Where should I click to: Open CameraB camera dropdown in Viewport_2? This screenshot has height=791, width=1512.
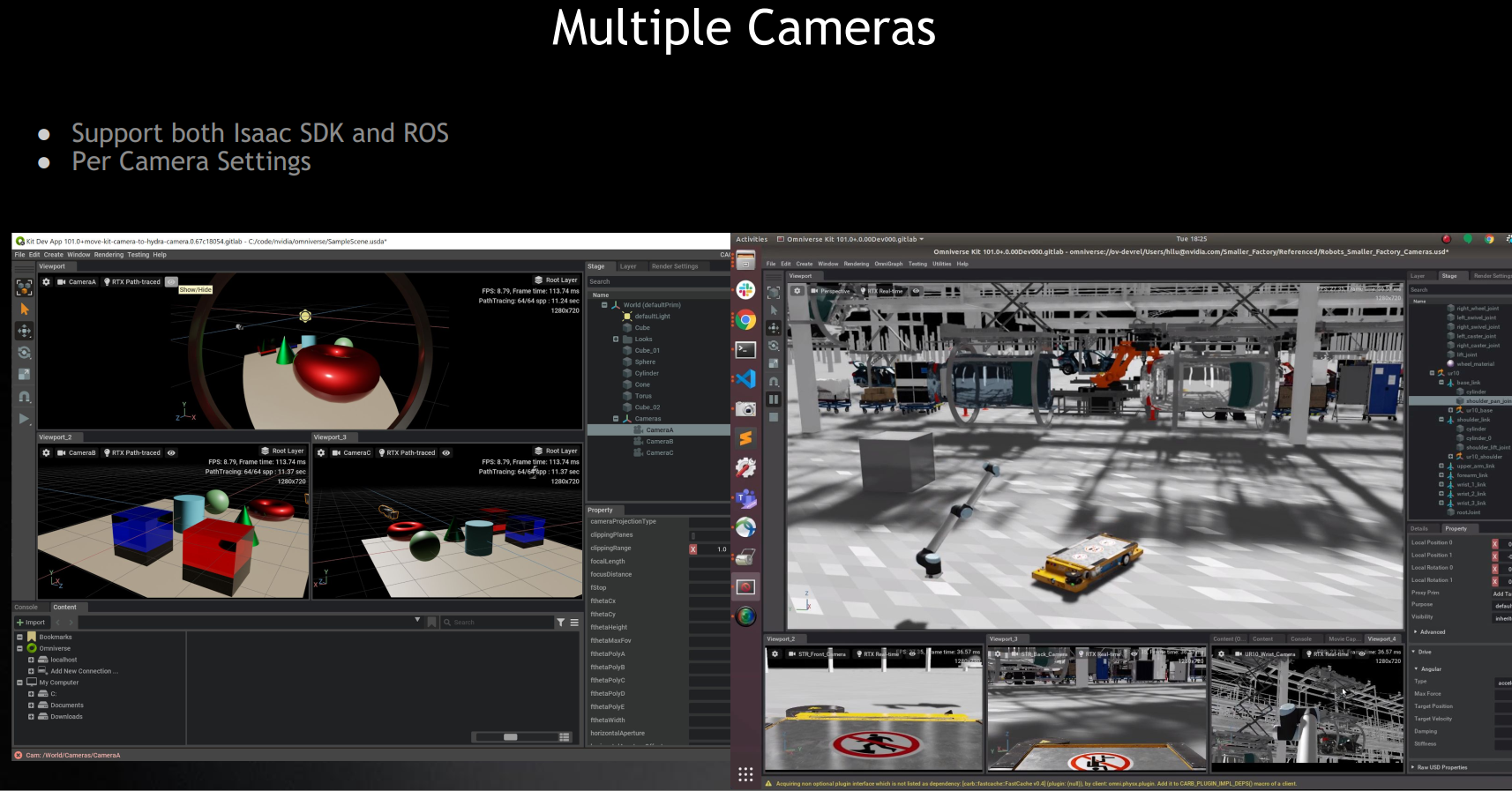(x=77, y=452)
